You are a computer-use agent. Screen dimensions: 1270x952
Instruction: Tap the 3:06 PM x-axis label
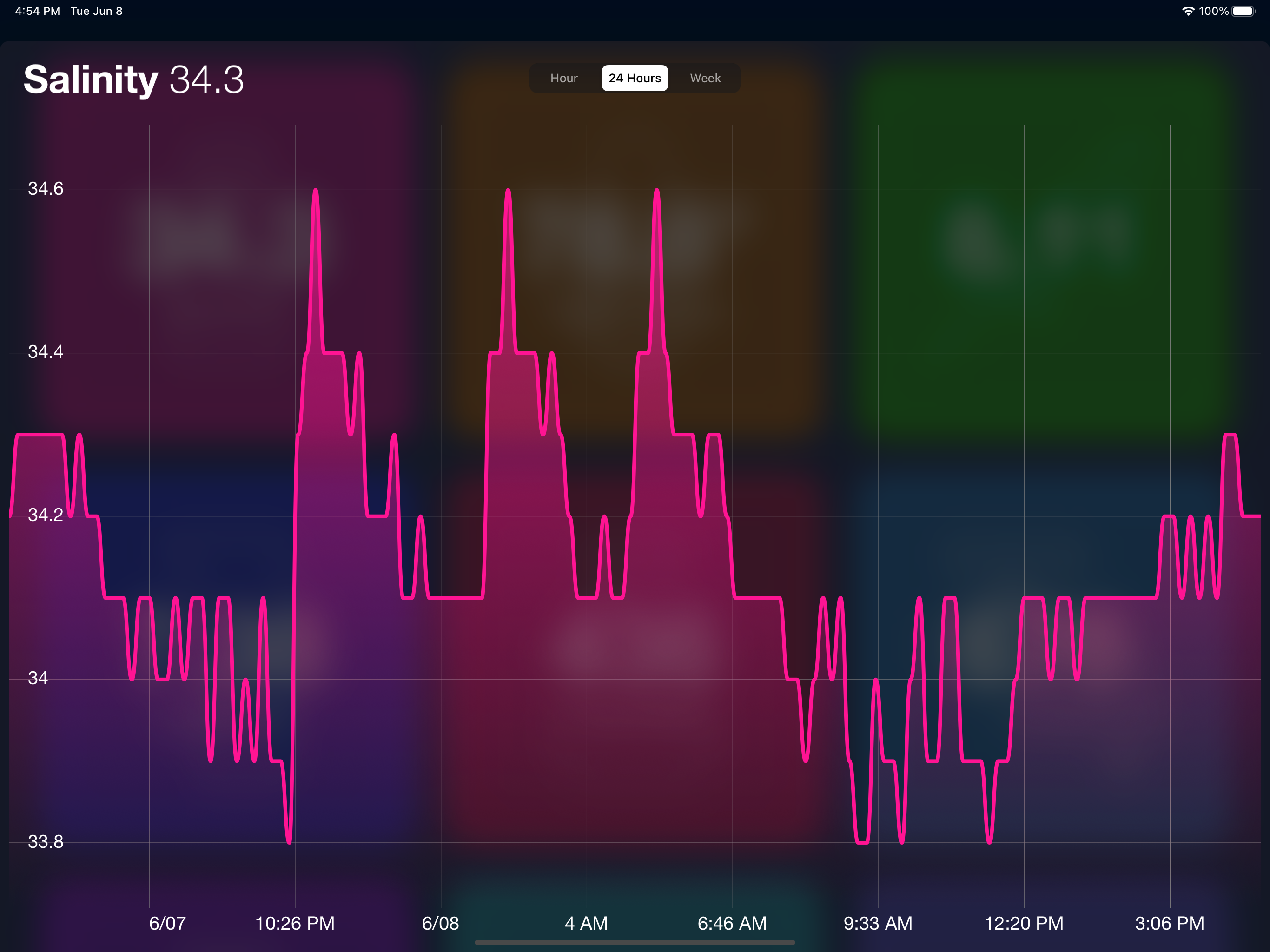click(1170, 923)
